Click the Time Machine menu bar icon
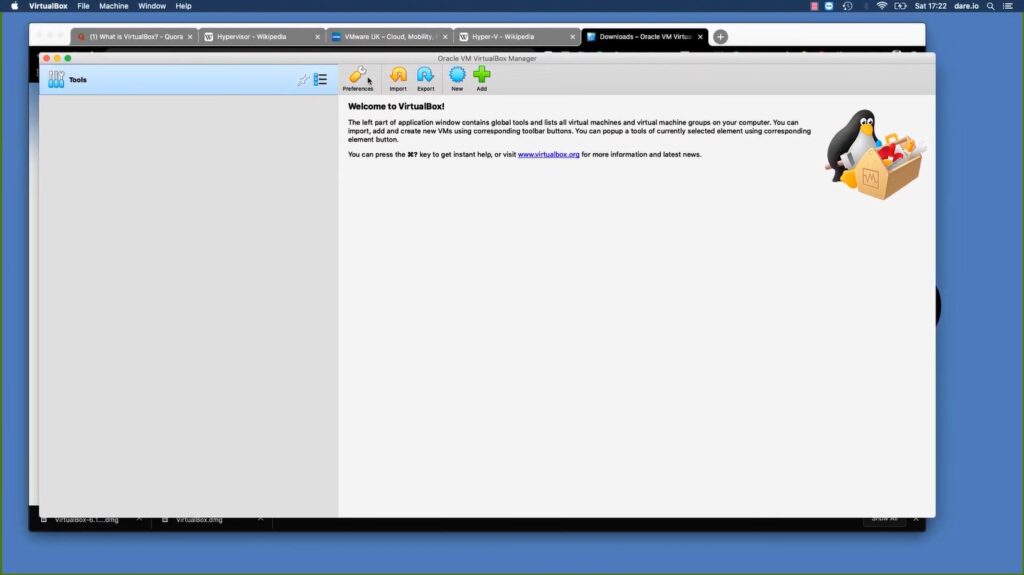The width and height of the screenshot is (1024, 575). (848, 6)
